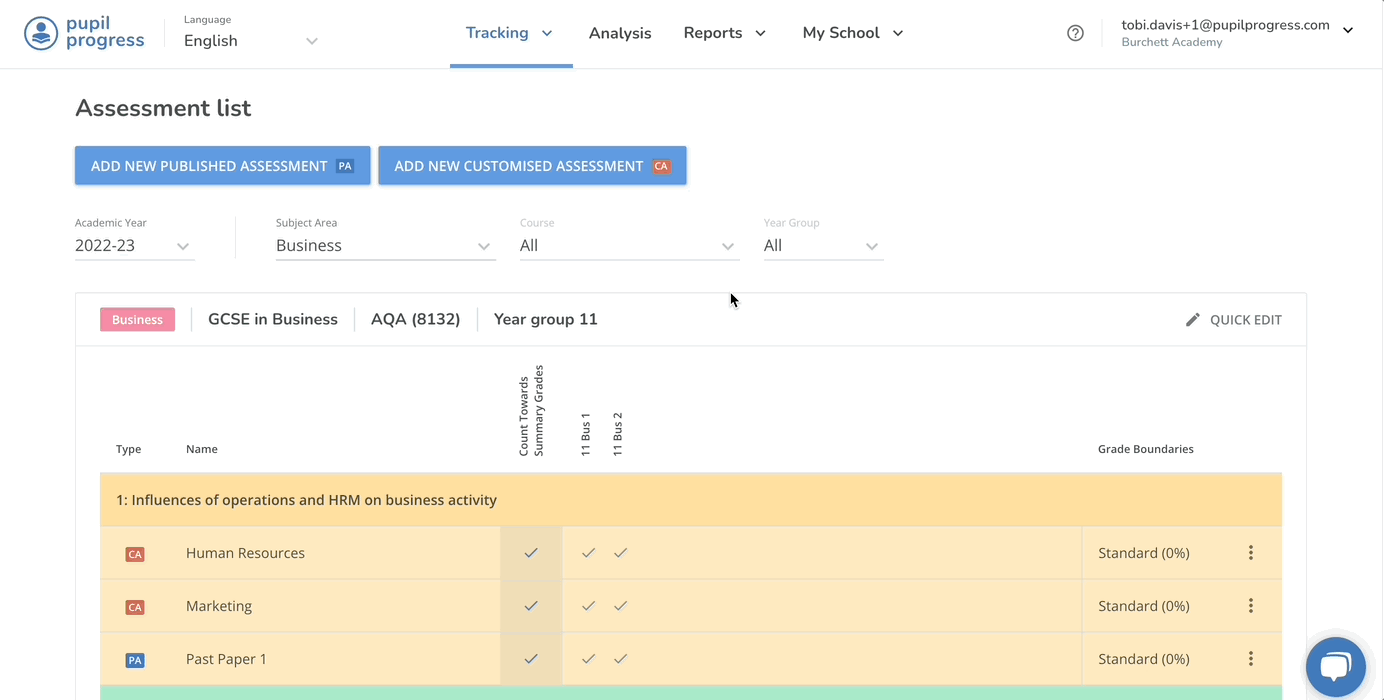Open the Reports menu
The height and width of the screenshot is (700, 1384).
724,33
